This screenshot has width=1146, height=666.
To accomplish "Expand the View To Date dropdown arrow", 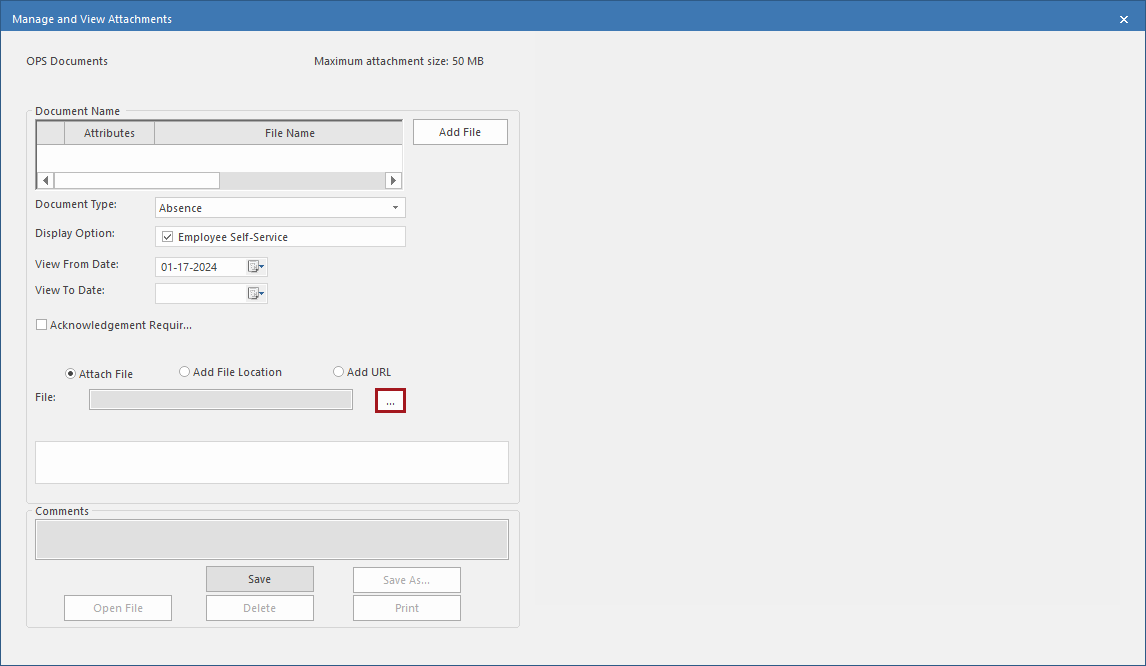I will click(x=262, y=293).
